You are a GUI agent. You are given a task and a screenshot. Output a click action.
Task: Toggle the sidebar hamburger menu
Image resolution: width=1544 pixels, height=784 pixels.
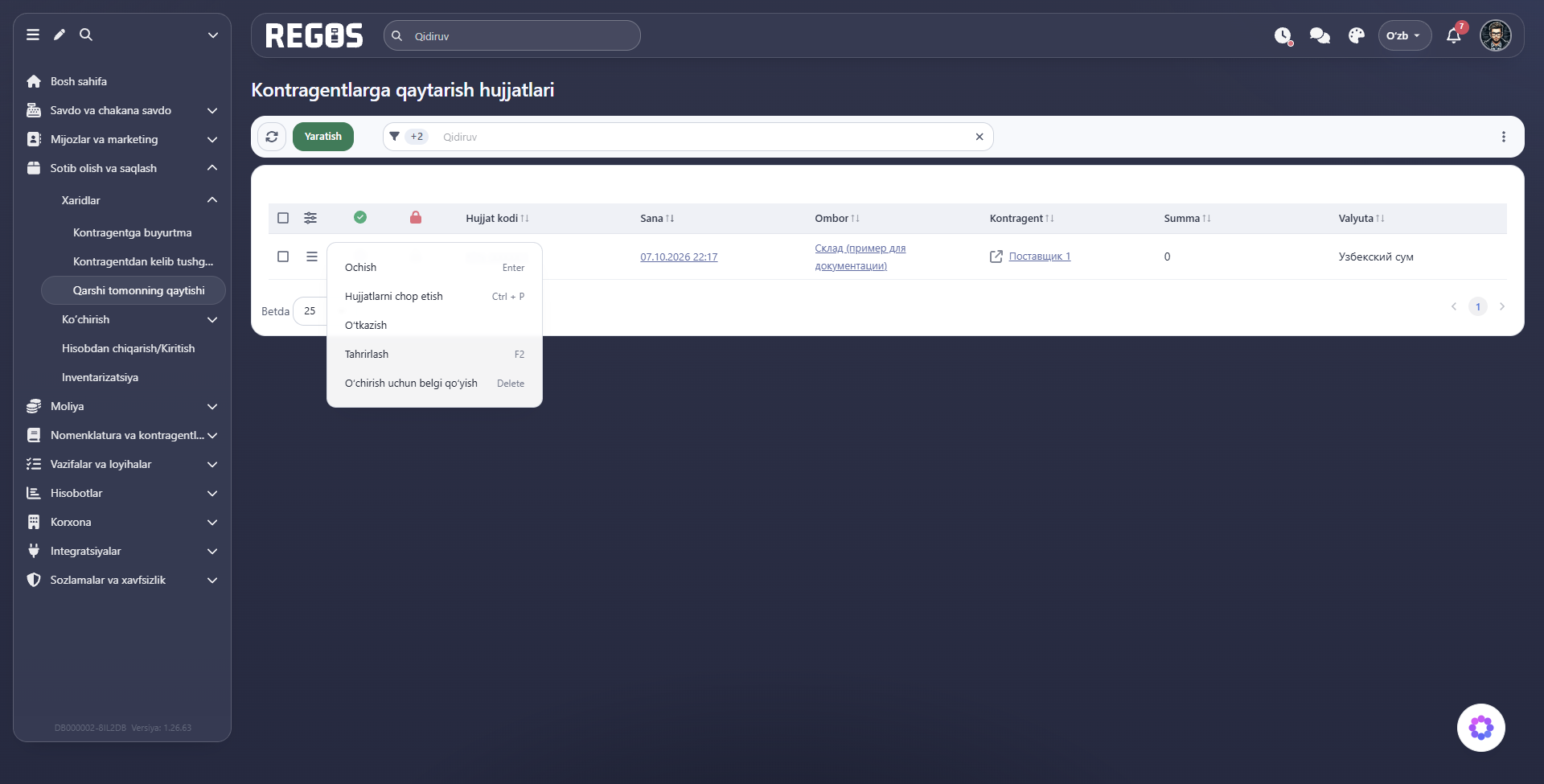tap(33, 35)
